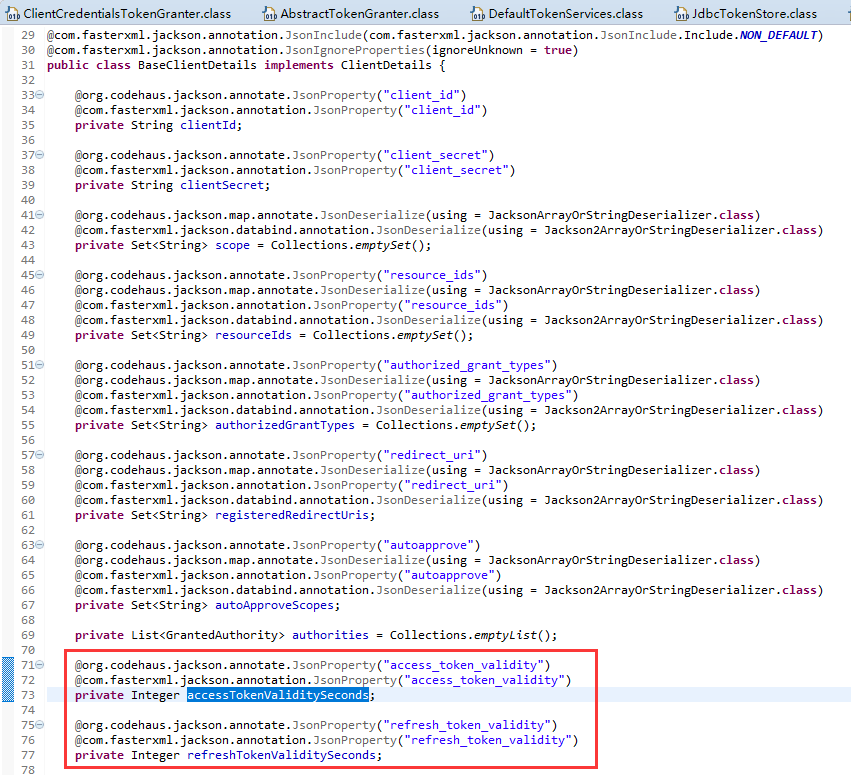
Task: Click the autoApproveScopes field name
Action: pyautogui.click(x=274, y=605)
